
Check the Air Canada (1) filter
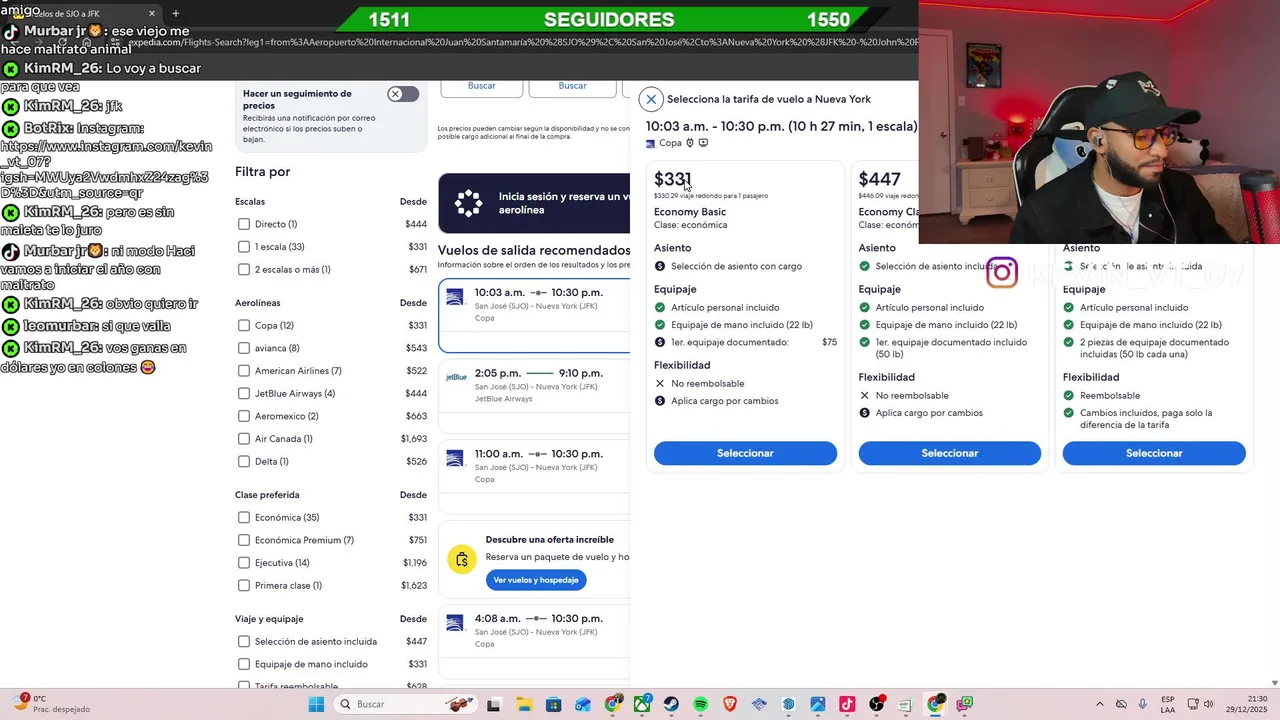pos(244,439)
